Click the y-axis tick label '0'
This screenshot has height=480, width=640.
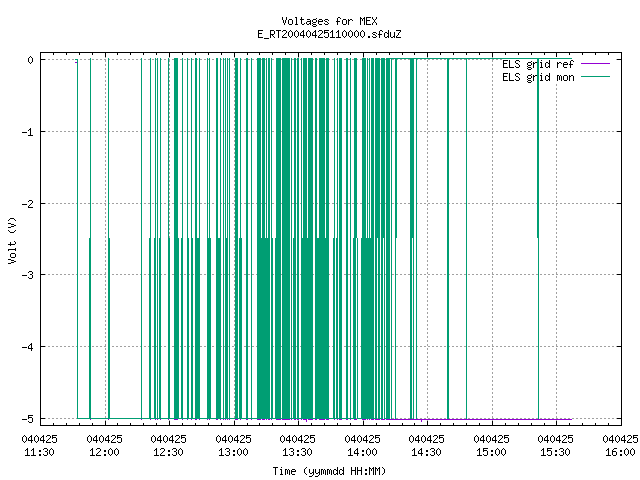click(31, 60)
